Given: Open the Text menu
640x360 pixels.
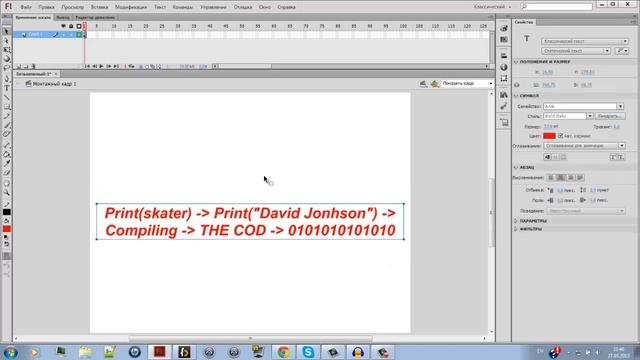Looking at the screenshot, I should click(x=160, y=7).
